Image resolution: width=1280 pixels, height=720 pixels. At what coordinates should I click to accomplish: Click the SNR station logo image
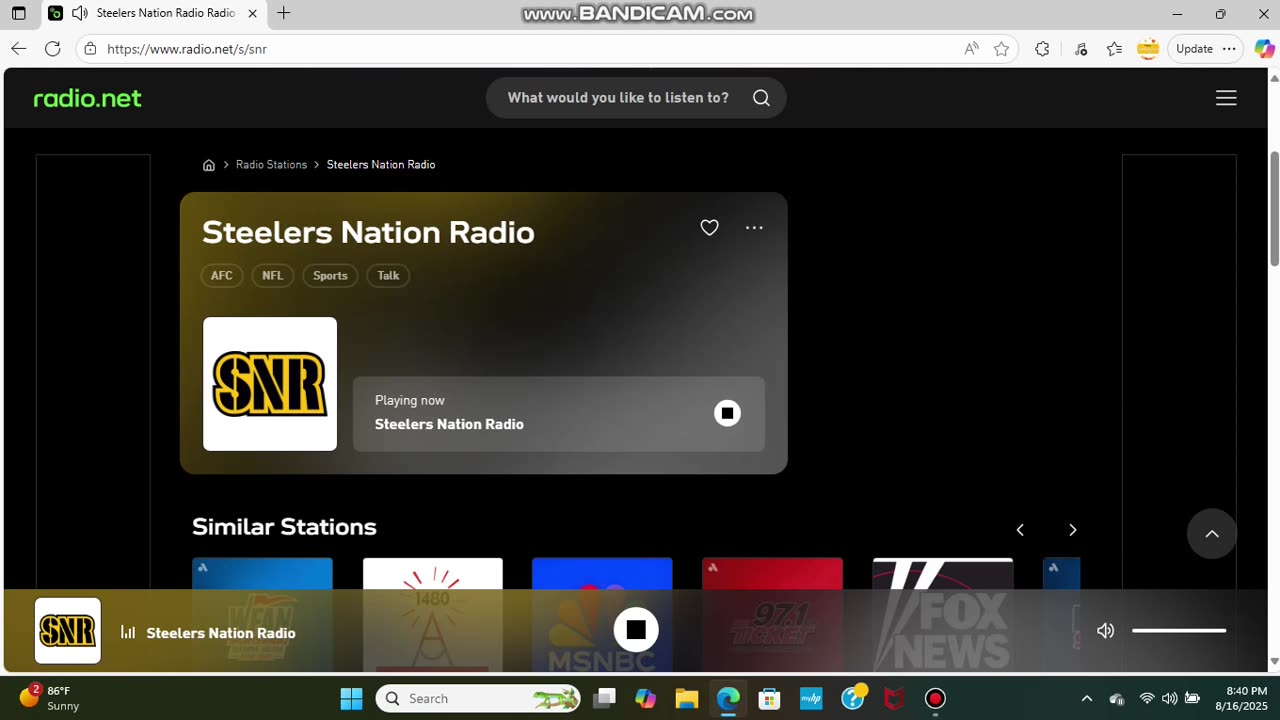tap(270, 384)
